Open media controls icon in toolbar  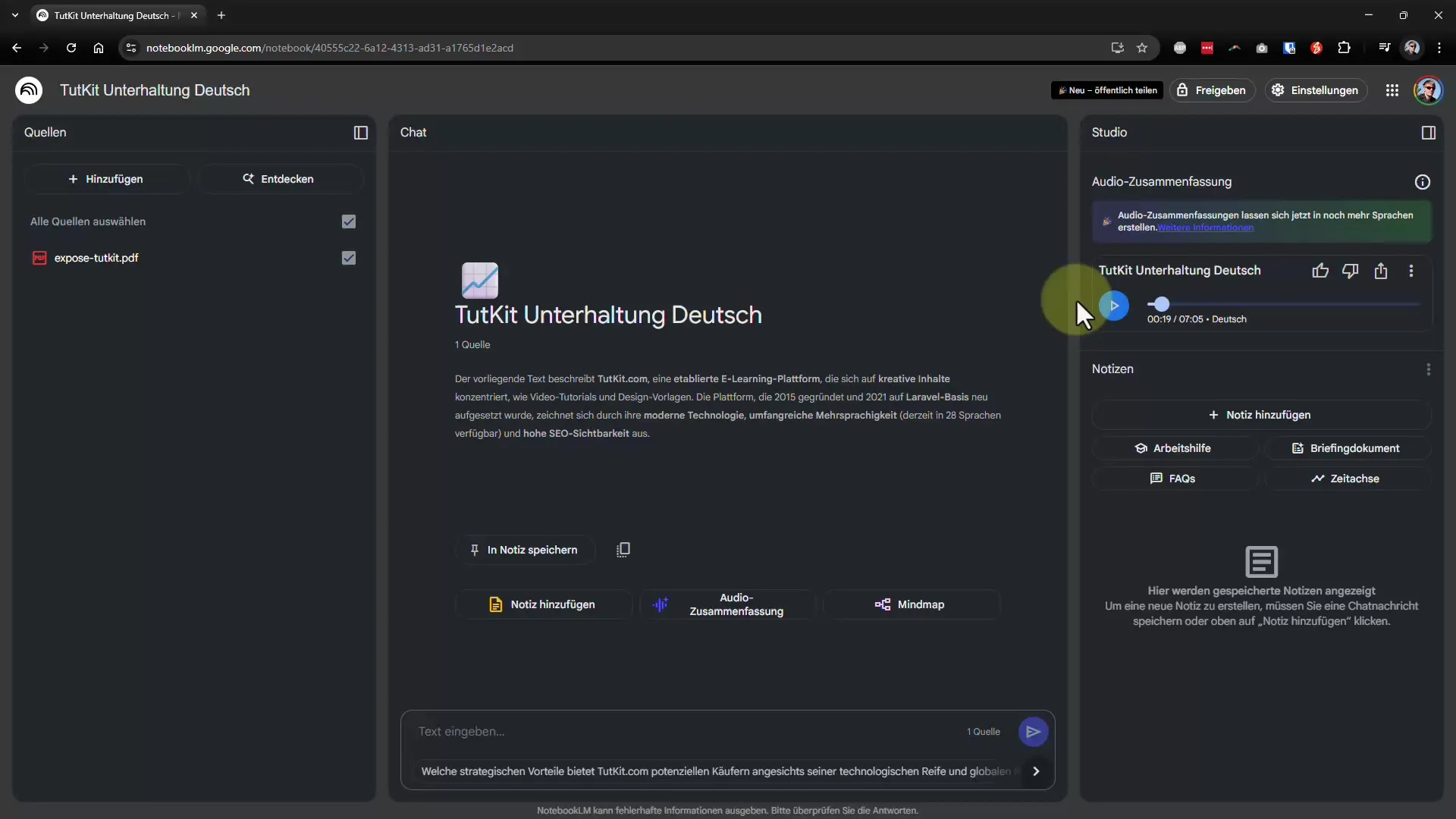(1385, 48)
